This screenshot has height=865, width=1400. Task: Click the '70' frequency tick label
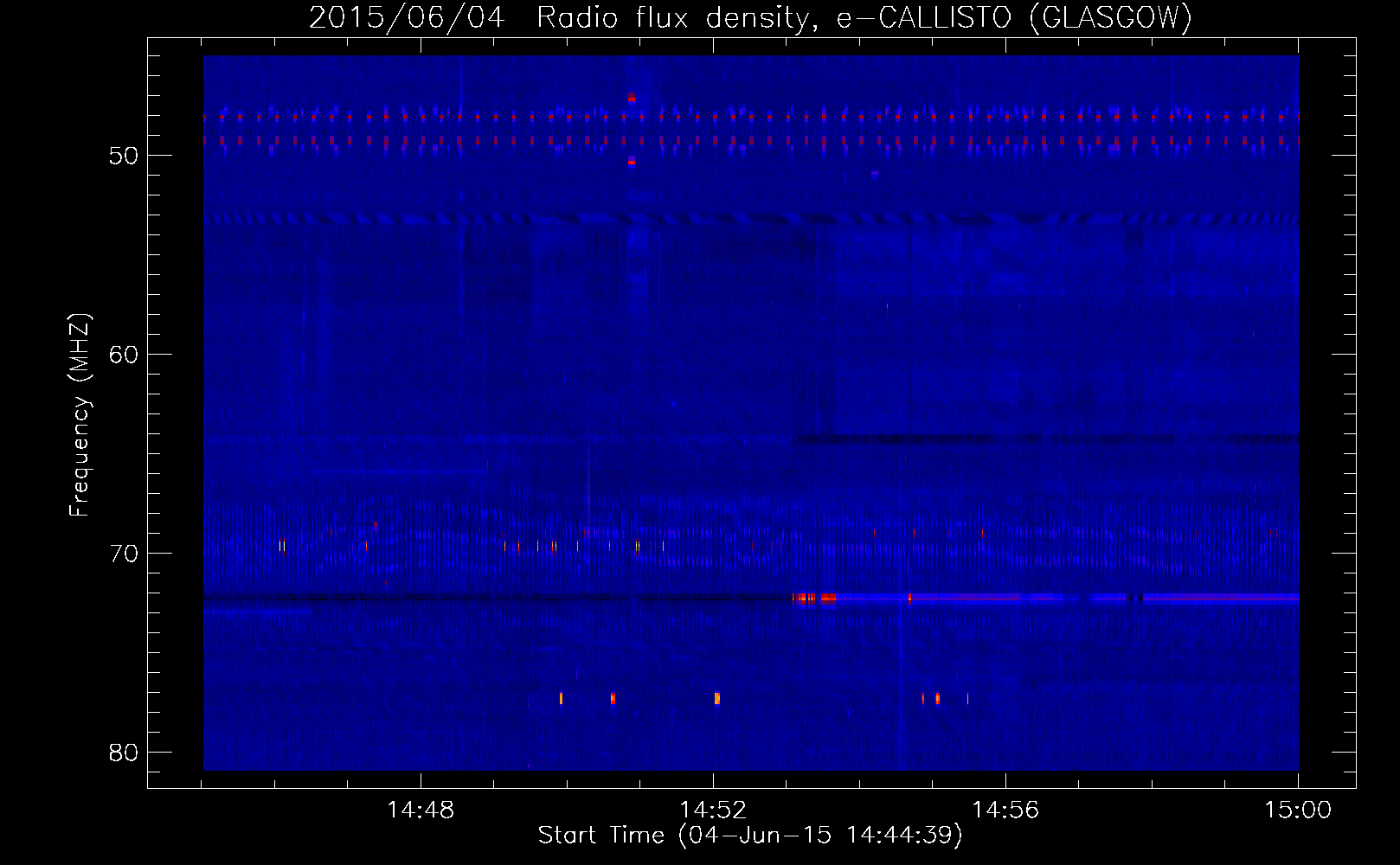click(124, 554)
